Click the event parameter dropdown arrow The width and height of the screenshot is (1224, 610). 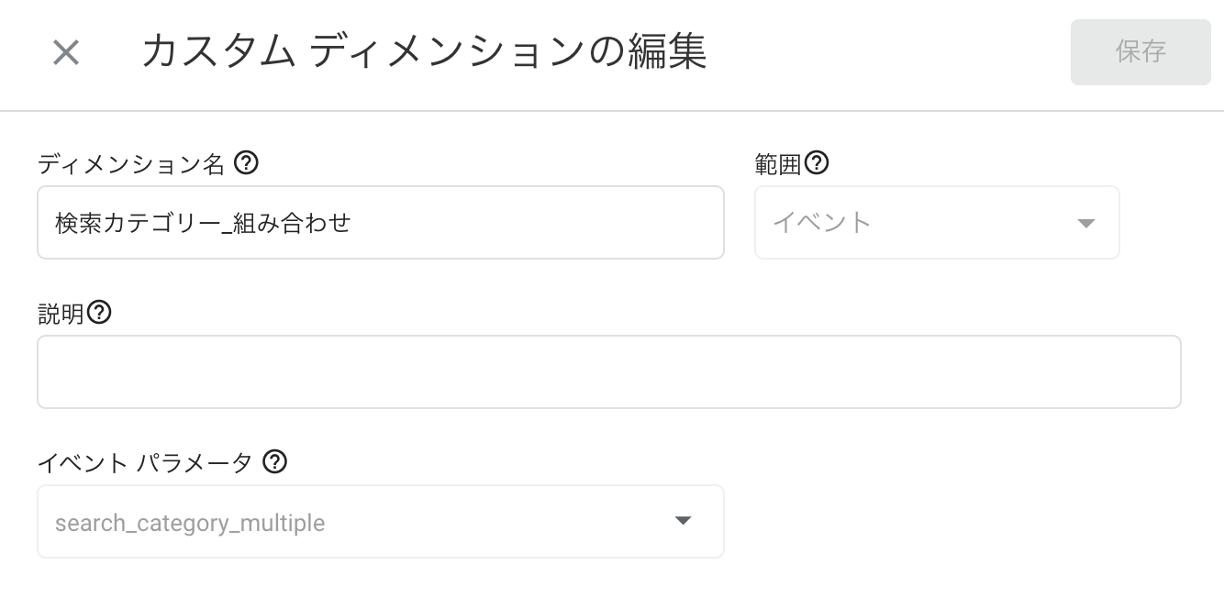[683, 521]
